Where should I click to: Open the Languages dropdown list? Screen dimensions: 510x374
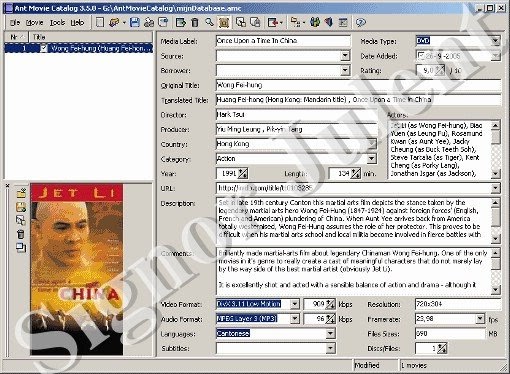tap(330, 333)
